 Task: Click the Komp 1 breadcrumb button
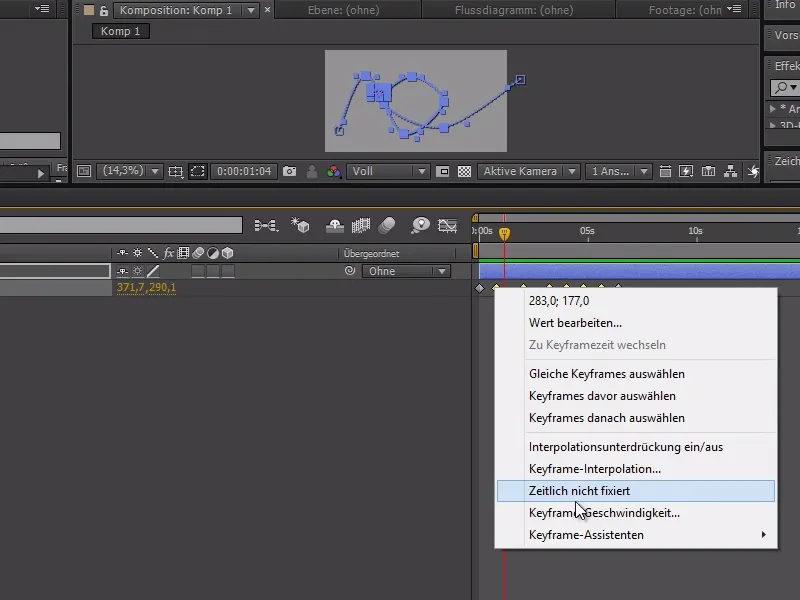point(120,31)
